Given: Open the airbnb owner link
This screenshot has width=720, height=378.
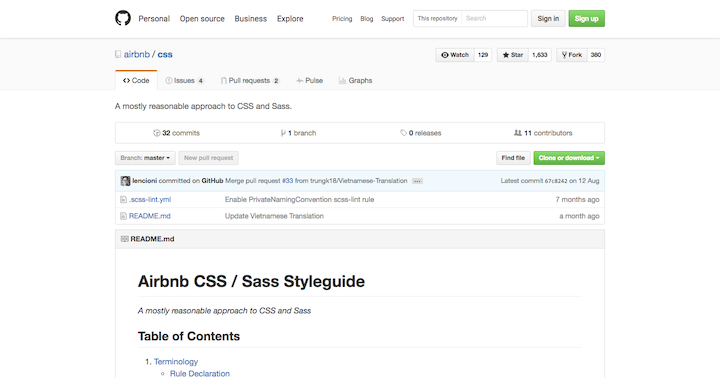Looking at the screenshot, I should click(x=137, y=54).
